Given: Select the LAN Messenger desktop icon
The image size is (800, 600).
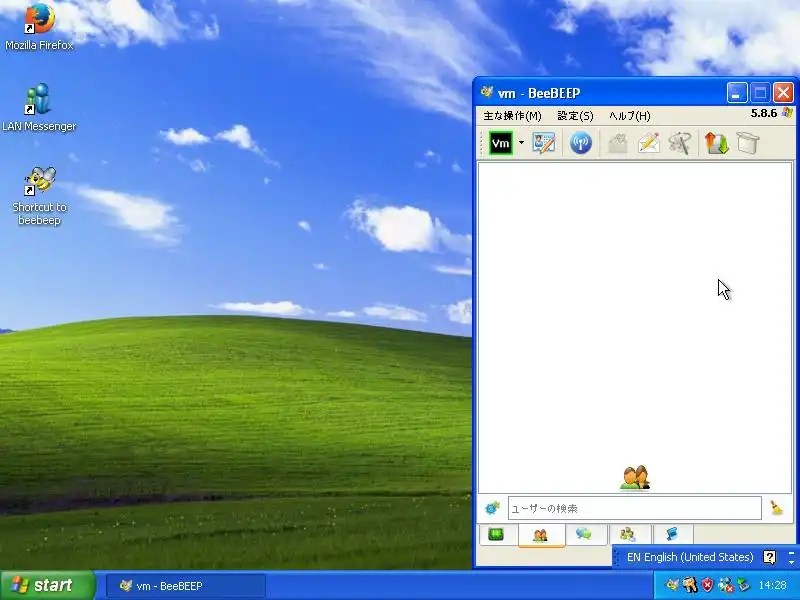Looking at the screenshot, I should 39,108.
